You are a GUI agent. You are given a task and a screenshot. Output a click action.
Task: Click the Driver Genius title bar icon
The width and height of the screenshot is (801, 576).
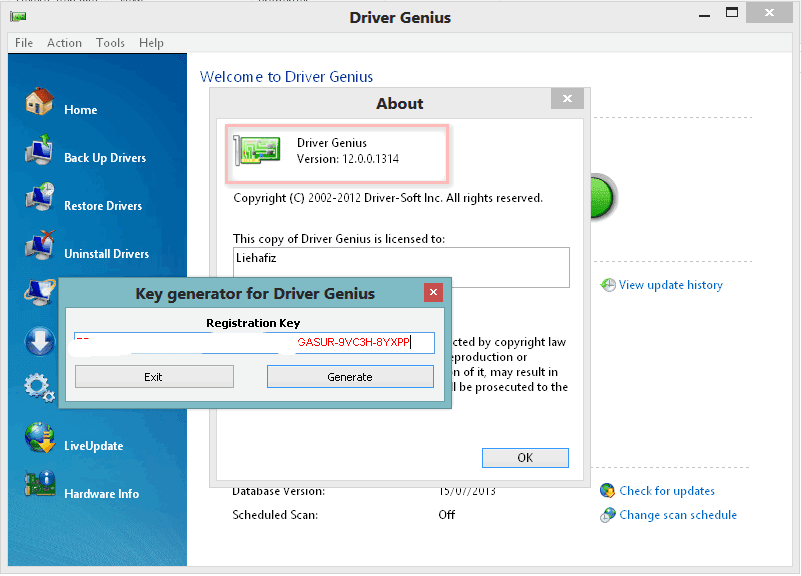click(18, 17)
